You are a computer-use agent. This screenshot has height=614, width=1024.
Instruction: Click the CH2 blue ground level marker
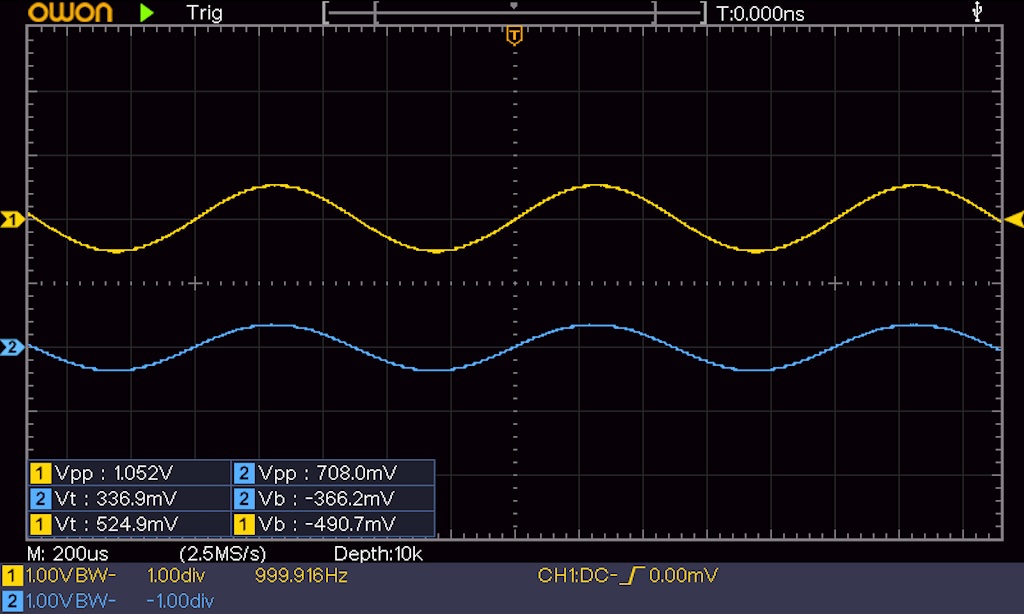pyautogui.click(x=12, y=347)
